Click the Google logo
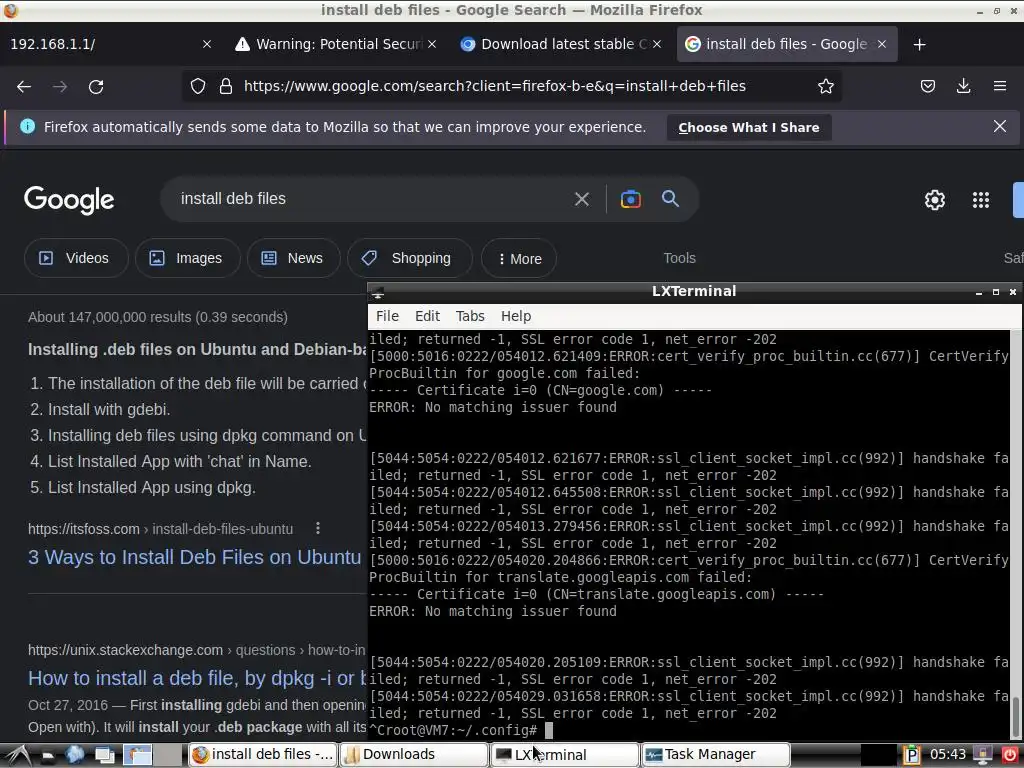This screenshot has width=1024, height=768. [x=69, y=200]
